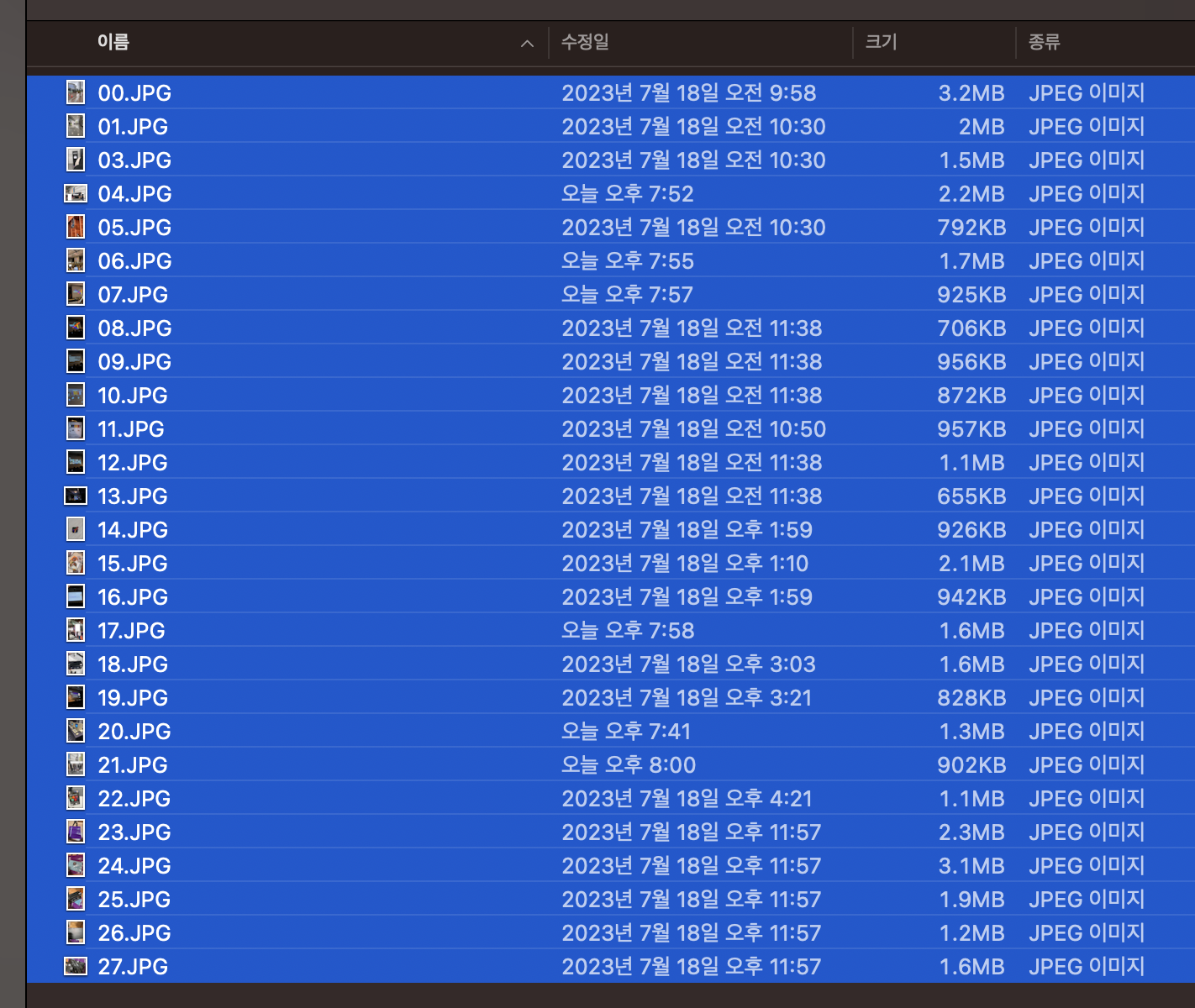Click the thumbnail icon of 21.JPG

pos(76,764)
